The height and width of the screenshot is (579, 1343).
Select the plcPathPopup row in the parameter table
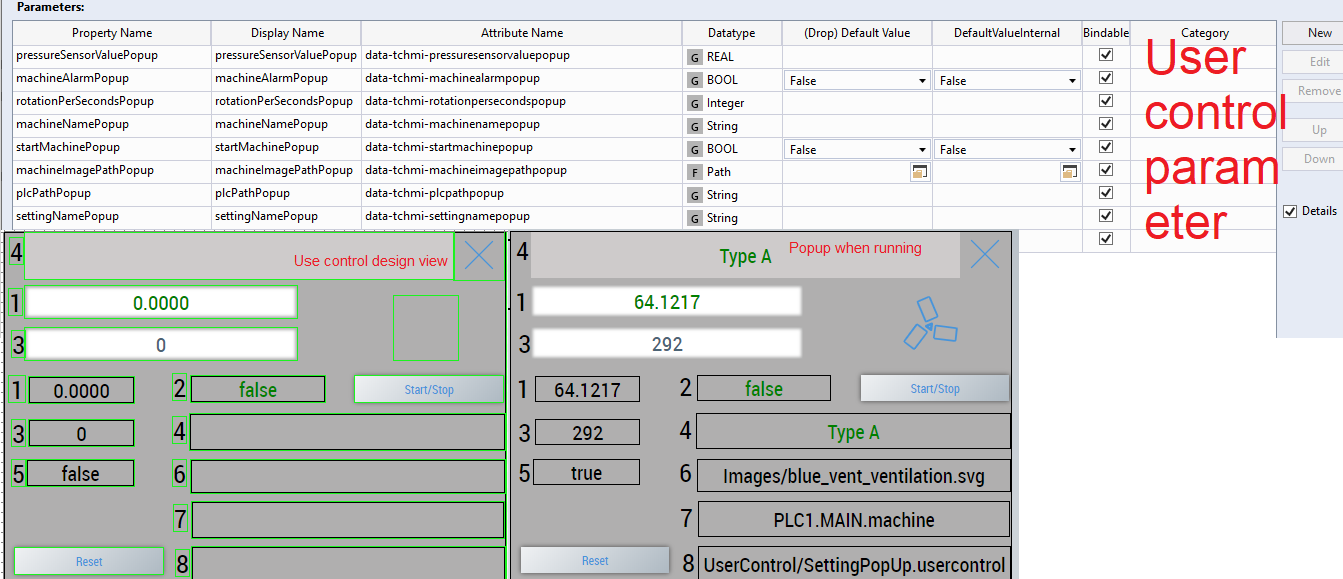click(x=111, y=193)
